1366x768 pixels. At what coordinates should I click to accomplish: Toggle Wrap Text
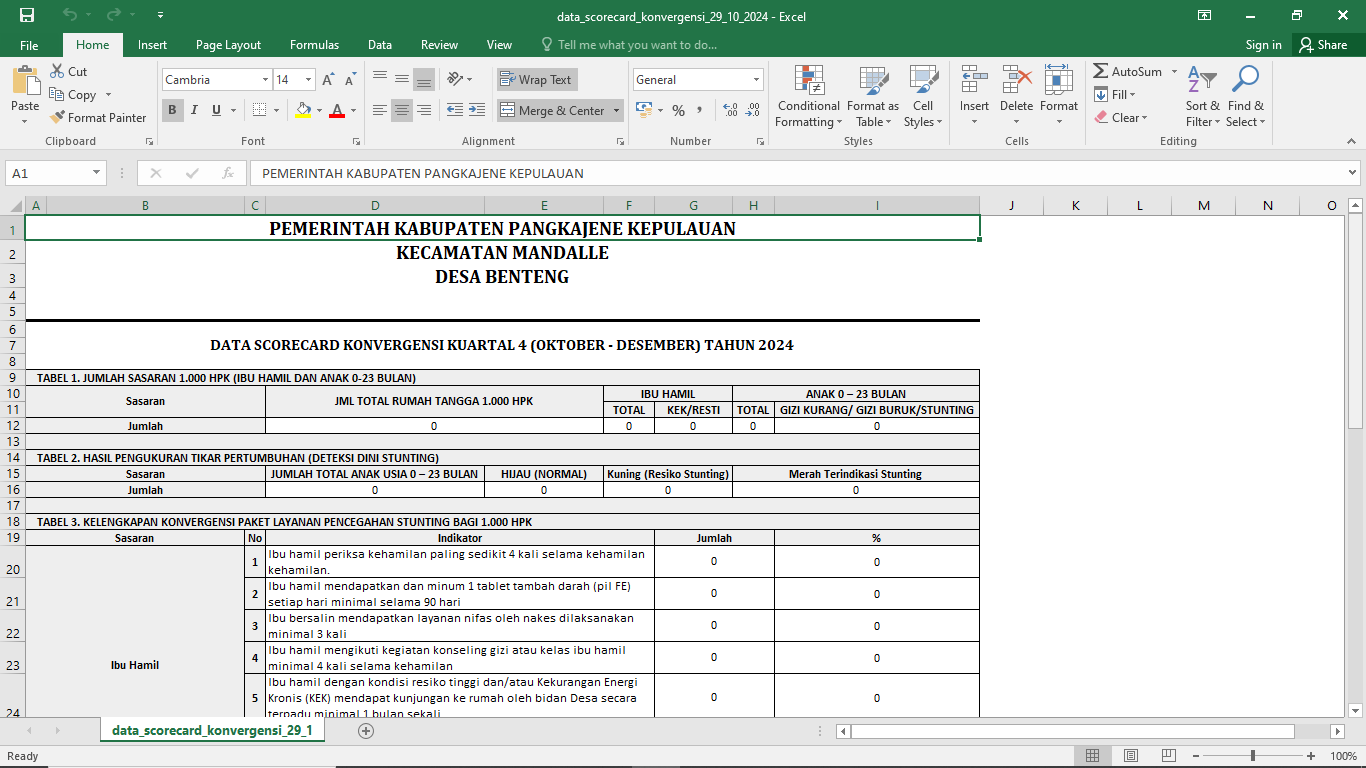click(x=536, y=80)
